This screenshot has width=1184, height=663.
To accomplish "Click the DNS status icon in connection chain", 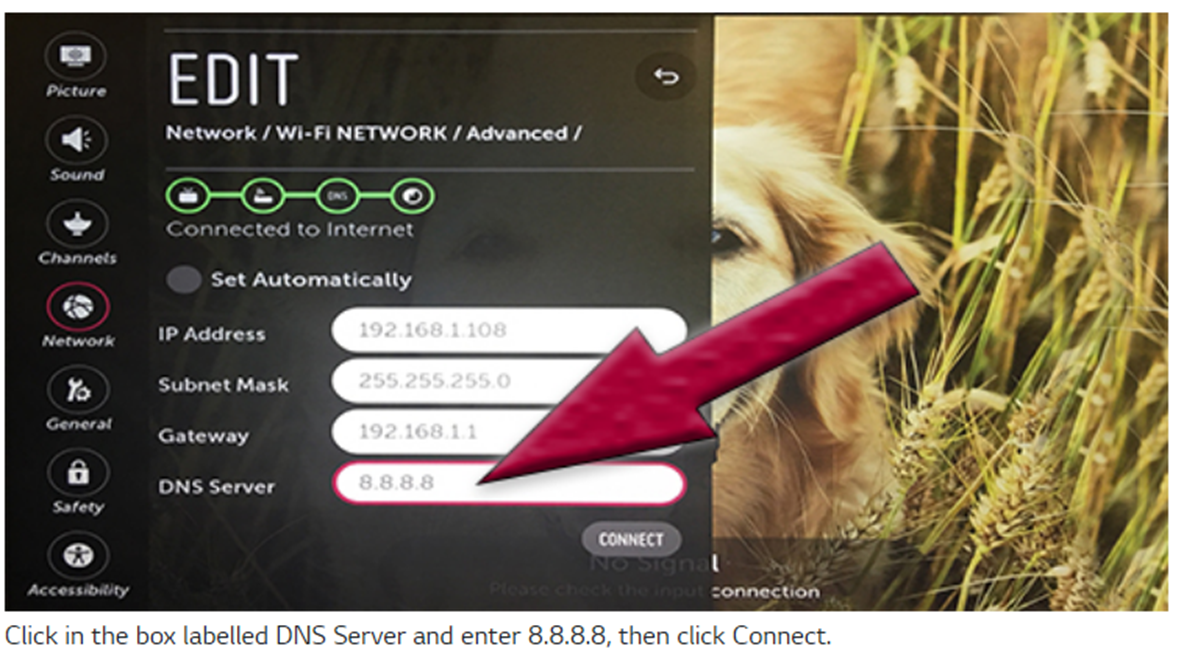I will pos(338,196).
